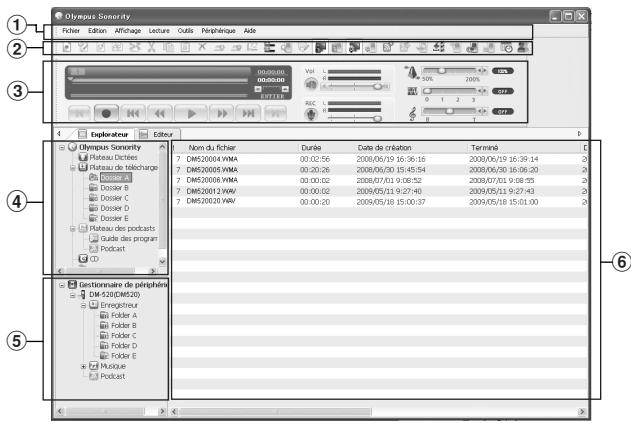
Task: Open the Affichage menu
Action: [128, 31]
